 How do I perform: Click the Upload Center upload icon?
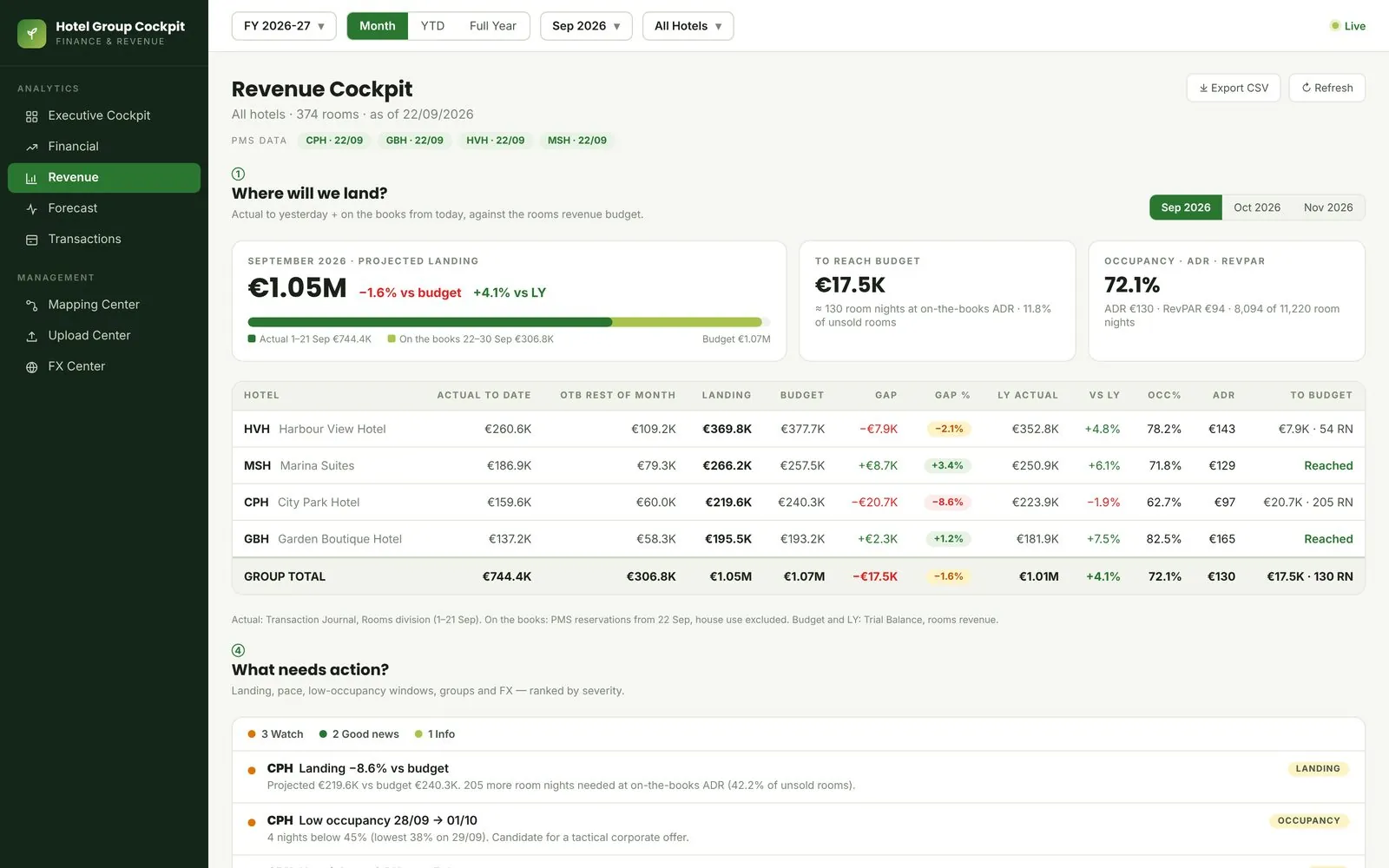click(32, 336)
